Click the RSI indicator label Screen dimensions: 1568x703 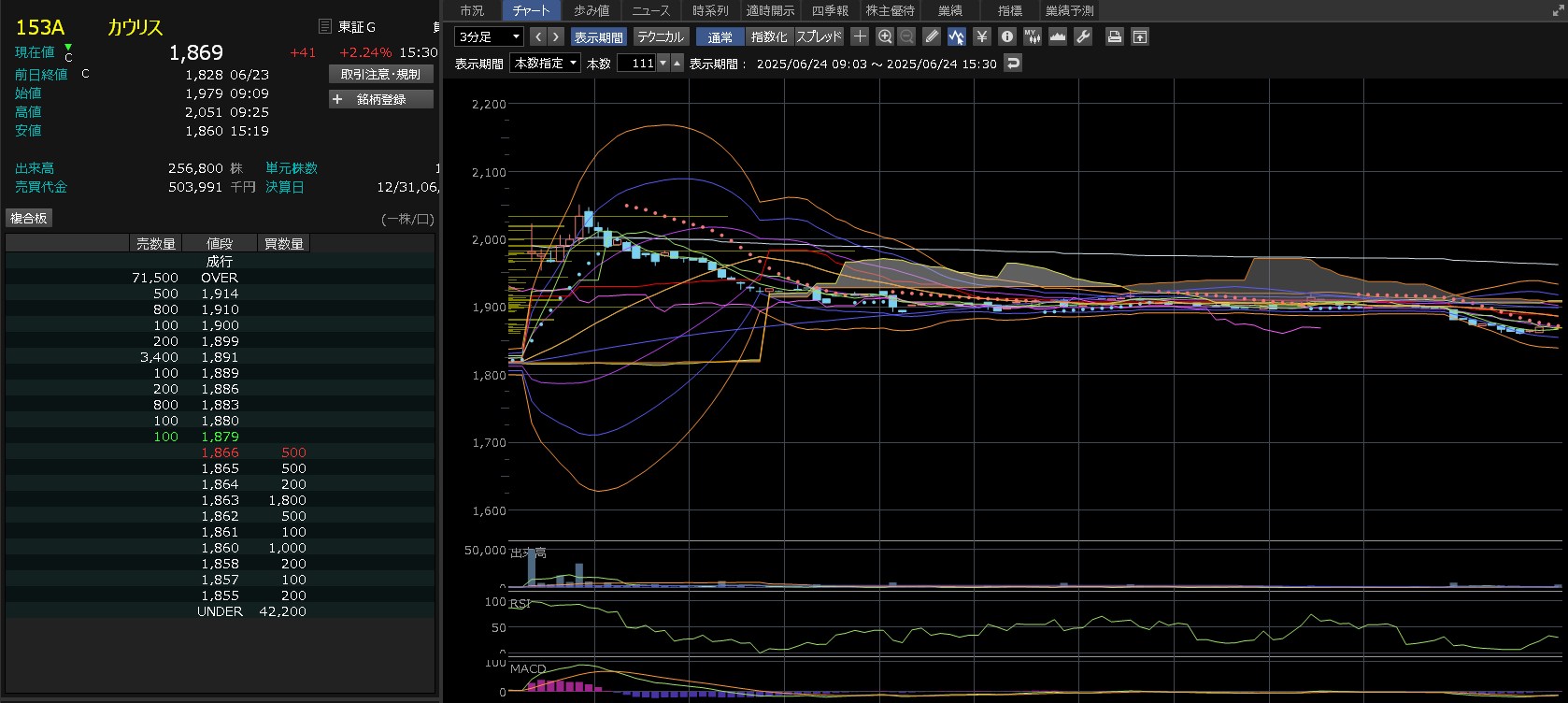click(x=520, y=604)
